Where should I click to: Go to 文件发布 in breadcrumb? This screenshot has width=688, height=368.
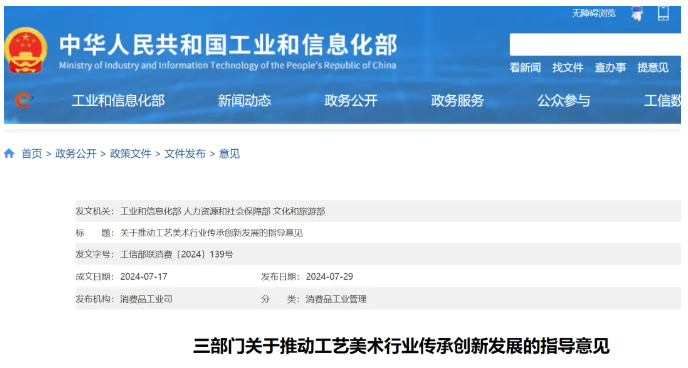(x=185, y=154)
